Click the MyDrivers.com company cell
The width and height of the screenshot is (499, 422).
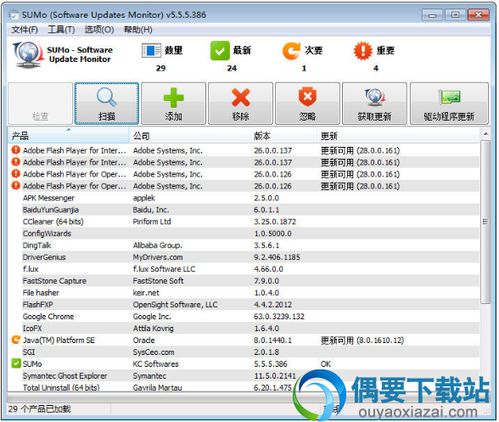click(x=158, y=257)
